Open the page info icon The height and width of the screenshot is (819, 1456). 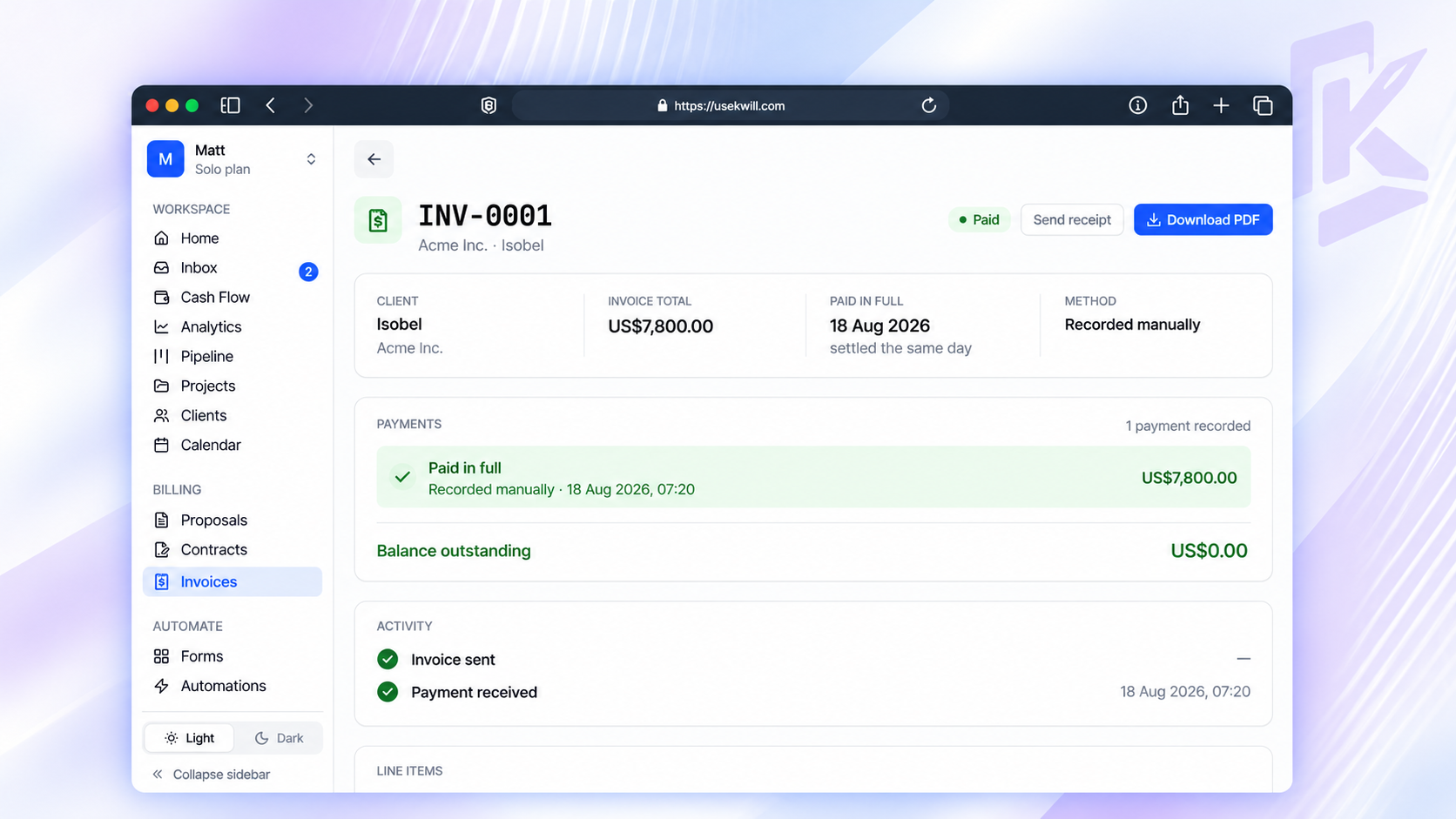(1137, 105)
